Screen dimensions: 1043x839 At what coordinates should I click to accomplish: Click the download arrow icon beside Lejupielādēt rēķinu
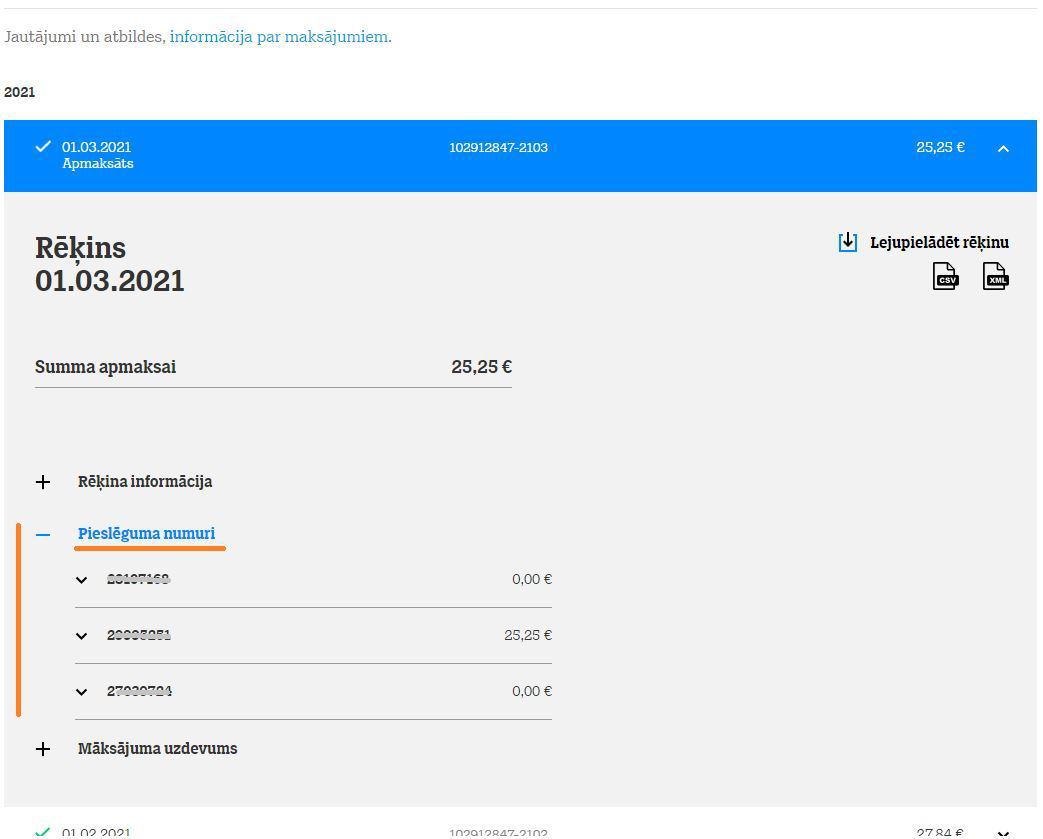pos(848,242)
